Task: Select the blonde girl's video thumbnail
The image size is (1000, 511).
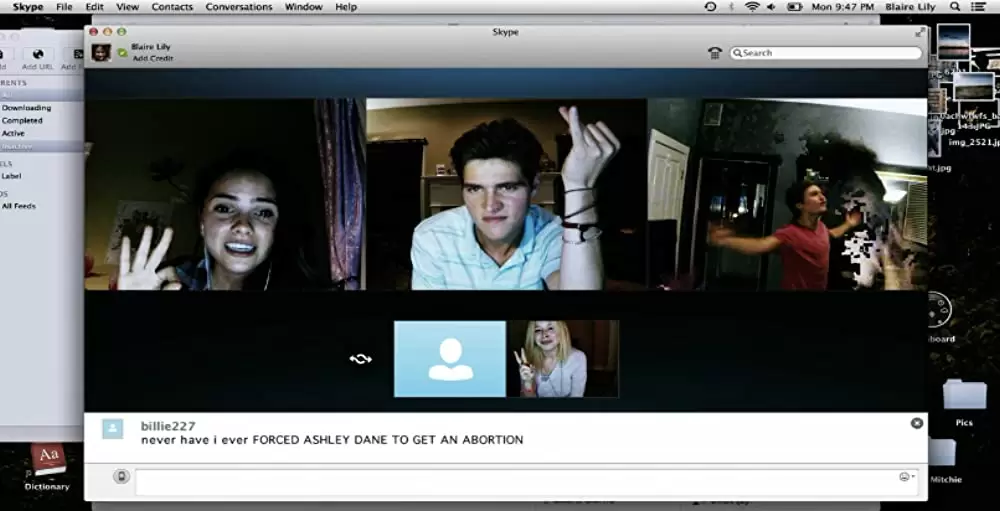Action: pos(563,358)
